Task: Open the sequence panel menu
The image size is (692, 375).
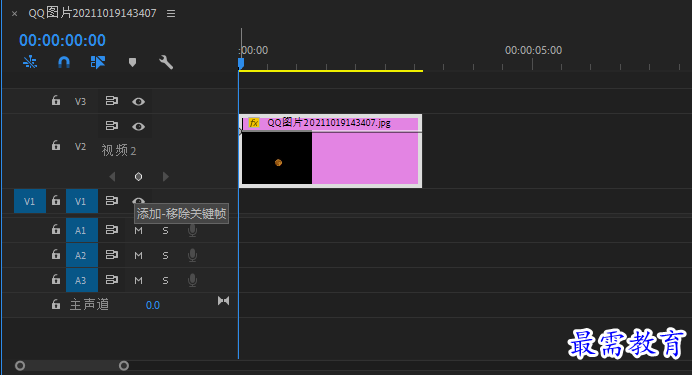Action: click(x=171, y=14)
